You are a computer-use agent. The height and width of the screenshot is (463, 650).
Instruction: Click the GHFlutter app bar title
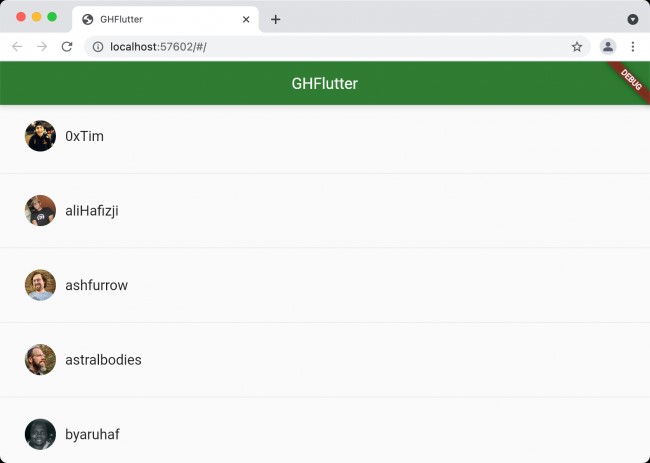324,84
